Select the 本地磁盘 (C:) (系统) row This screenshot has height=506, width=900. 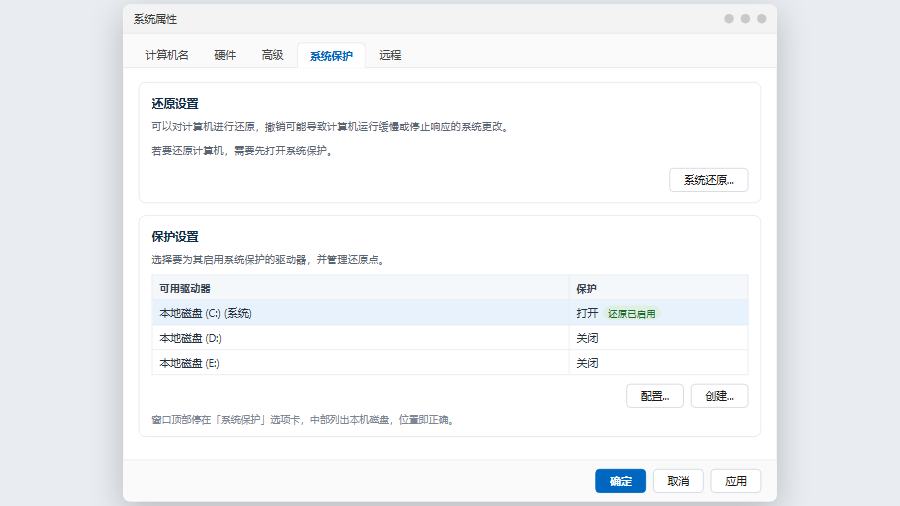click(449, 313)
